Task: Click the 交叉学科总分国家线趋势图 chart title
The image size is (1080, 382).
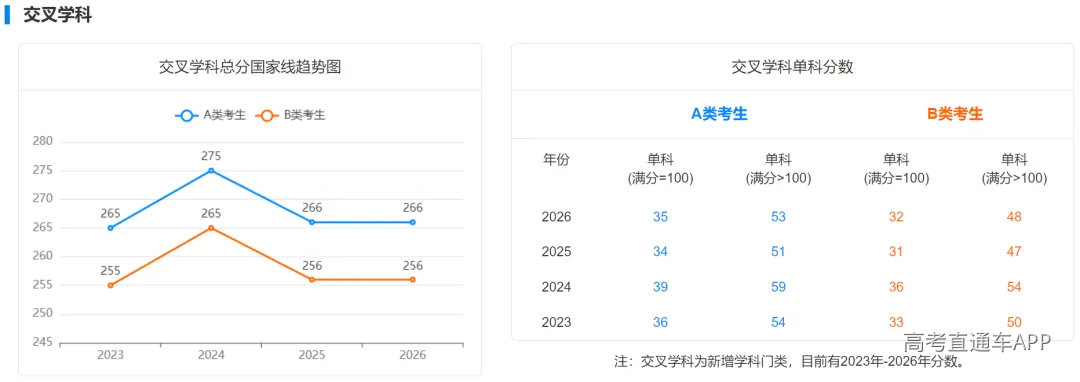Action: point(250,67)
